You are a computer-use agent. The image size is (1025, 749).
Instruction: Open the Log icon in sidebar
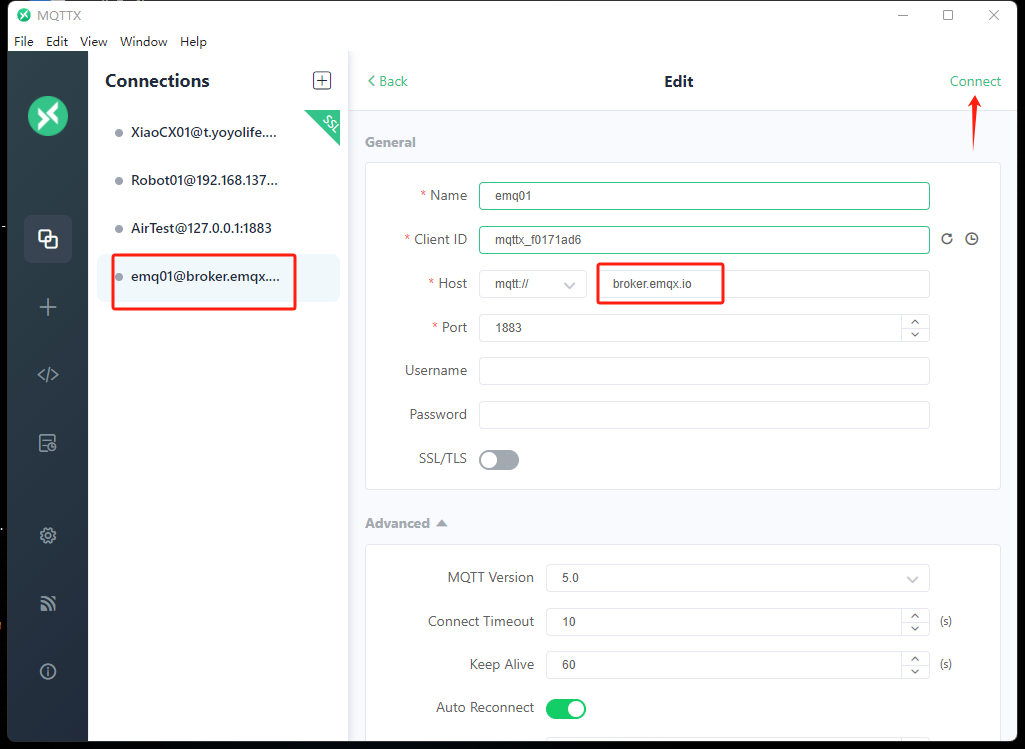pos(48,443)
